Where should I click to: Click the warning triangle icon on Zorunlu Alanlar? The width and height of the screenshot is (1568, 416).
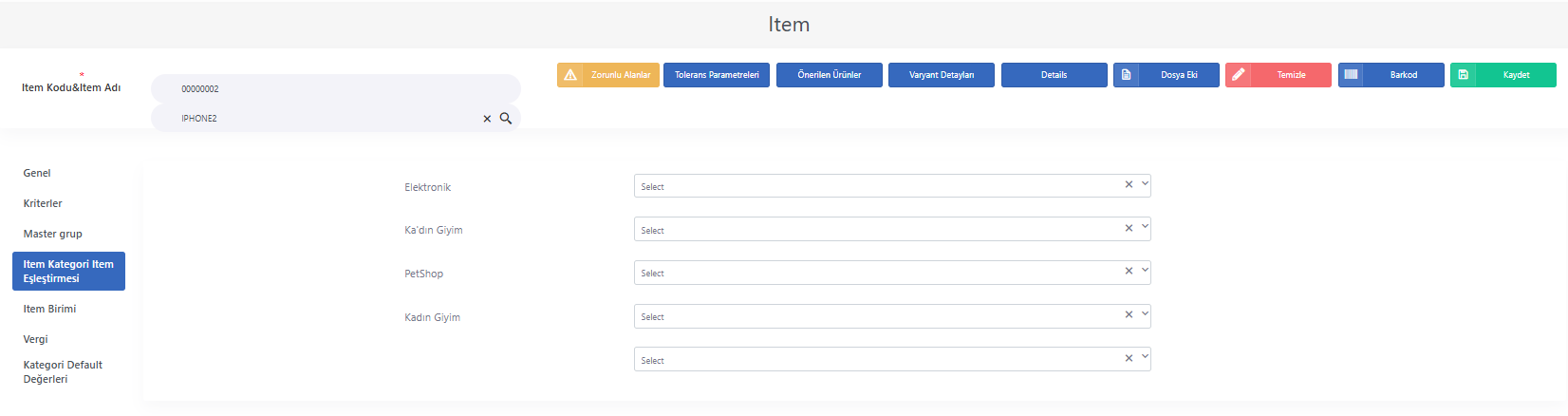click(x=570, y=75)
